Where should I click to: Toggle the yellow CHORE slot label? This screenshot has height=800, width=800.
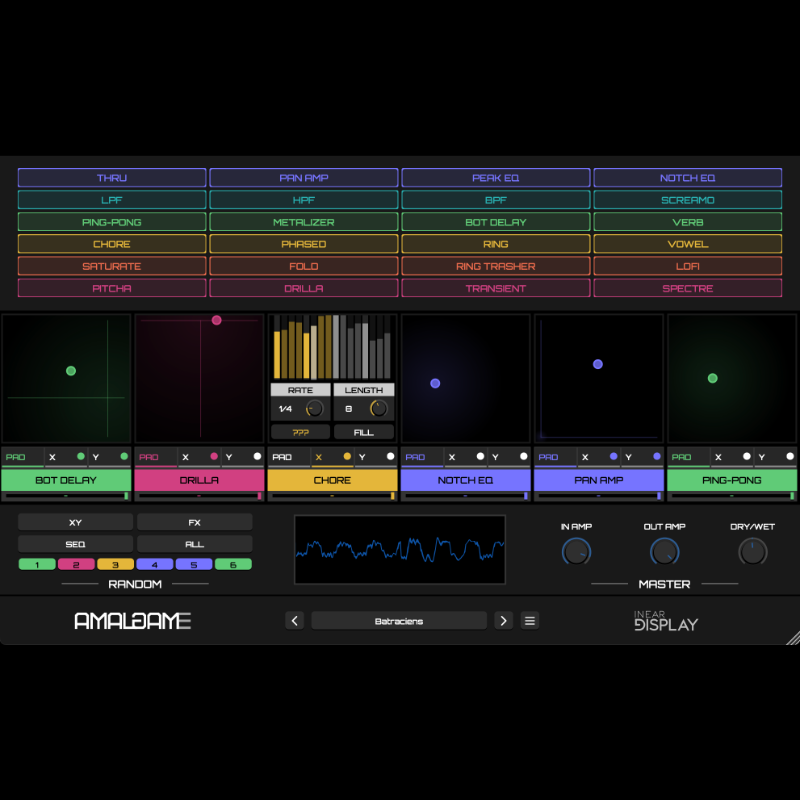coord(332,480)
